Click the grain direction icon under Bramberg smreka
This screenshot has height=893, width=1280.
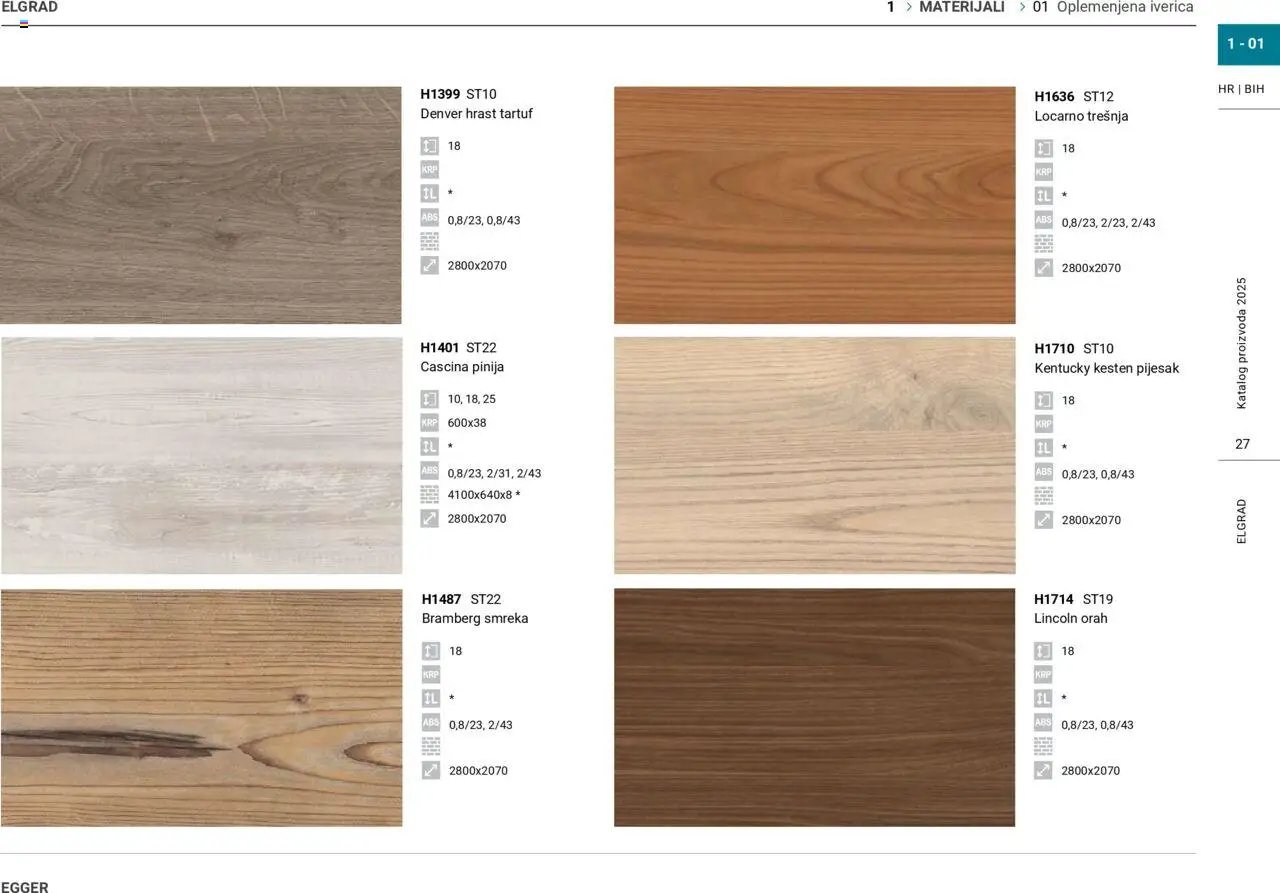pyautogui.click(x=431, y=699)
